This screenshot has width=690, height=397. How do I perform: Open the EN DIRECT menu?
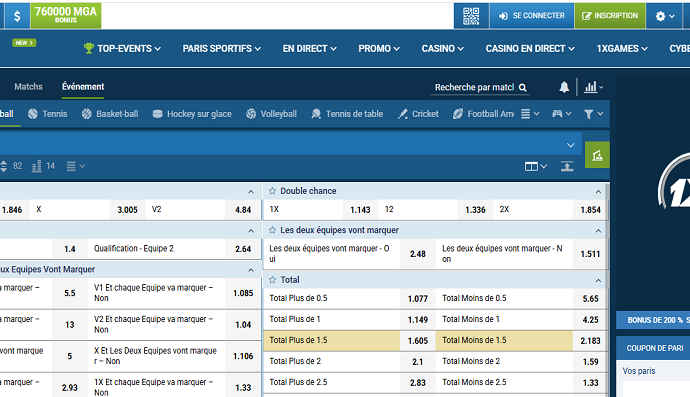pos(309,48)
